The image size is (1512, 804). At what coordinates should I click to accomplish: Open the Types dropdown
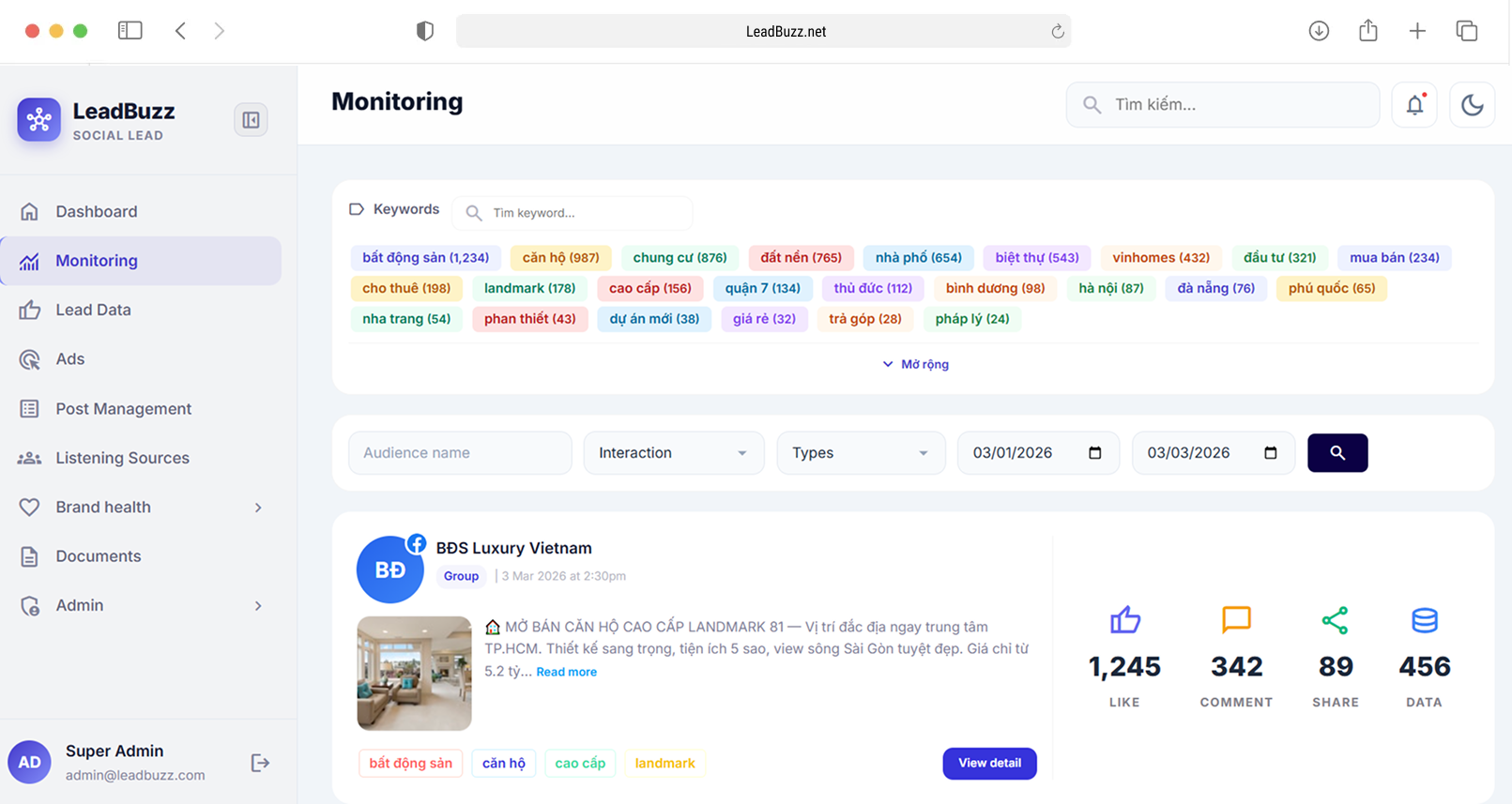tap(860, 453)
